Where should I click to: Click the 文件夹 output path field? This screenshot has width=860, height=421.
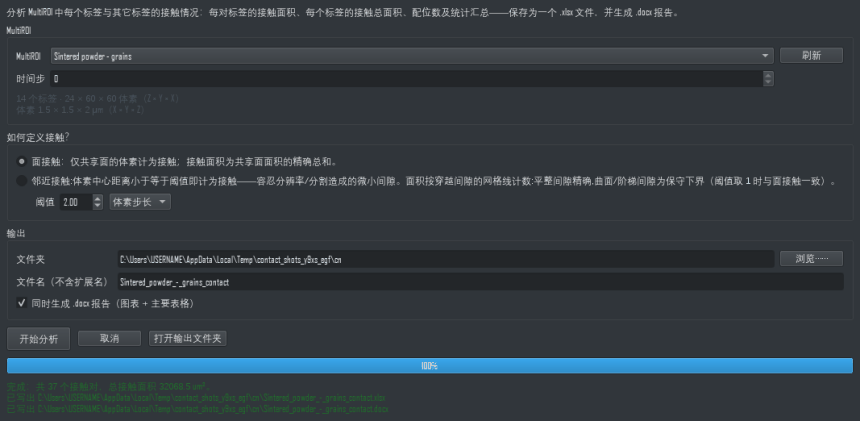click(x=445, y=259)
